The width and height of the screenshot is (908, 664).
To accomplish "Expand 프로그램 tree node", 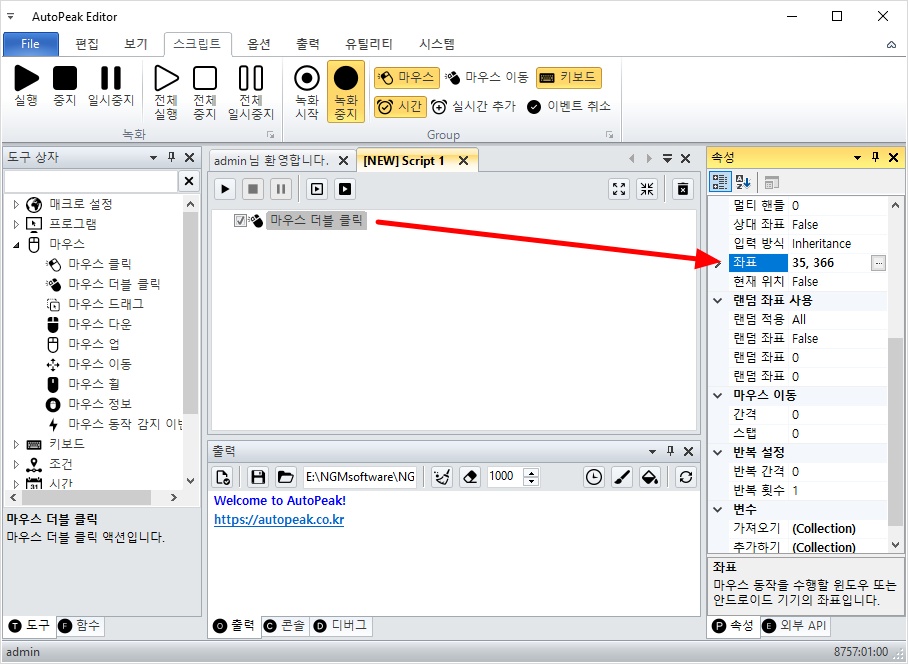I will click(16, 224).
